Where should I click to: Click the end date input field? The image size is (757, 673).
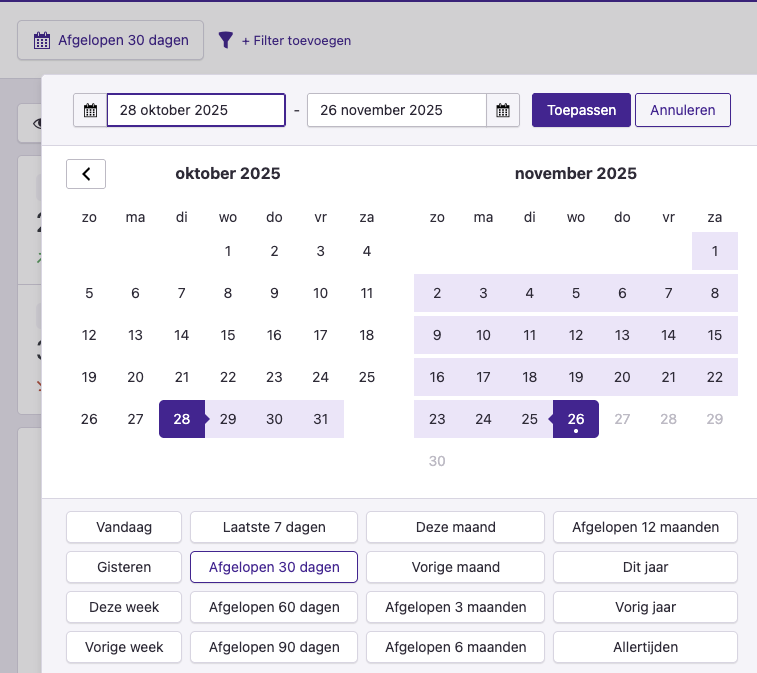tap(396, 110)
